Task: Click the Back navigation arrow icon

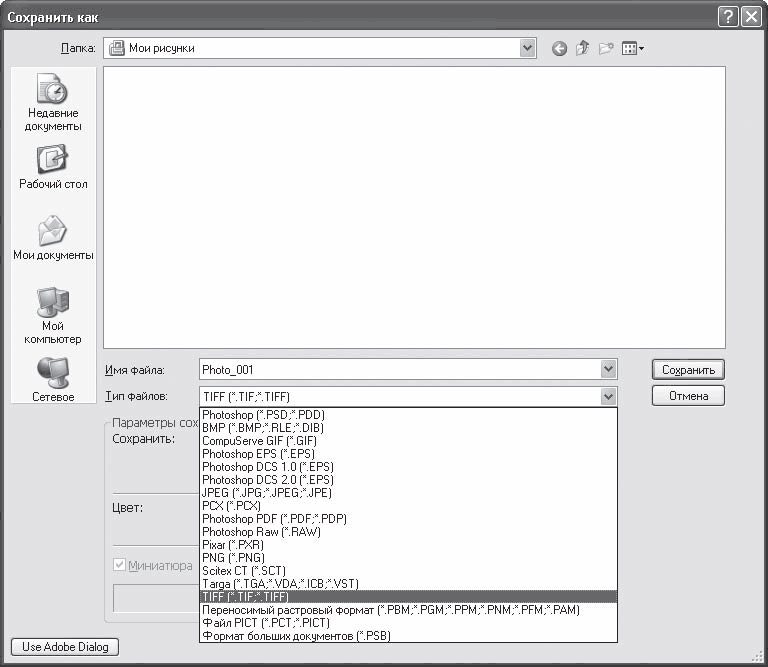Action: [559, 48]
